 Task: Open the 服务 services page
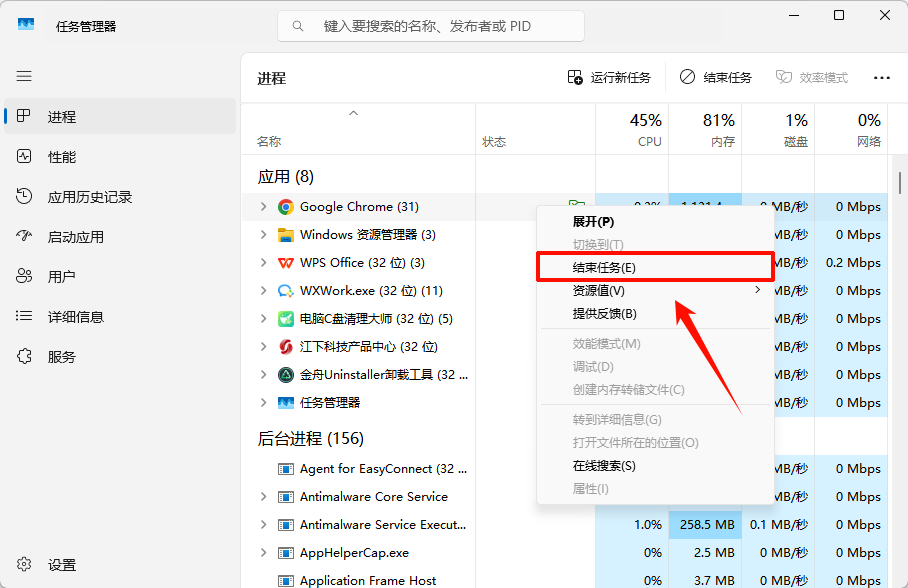[61, 357]
